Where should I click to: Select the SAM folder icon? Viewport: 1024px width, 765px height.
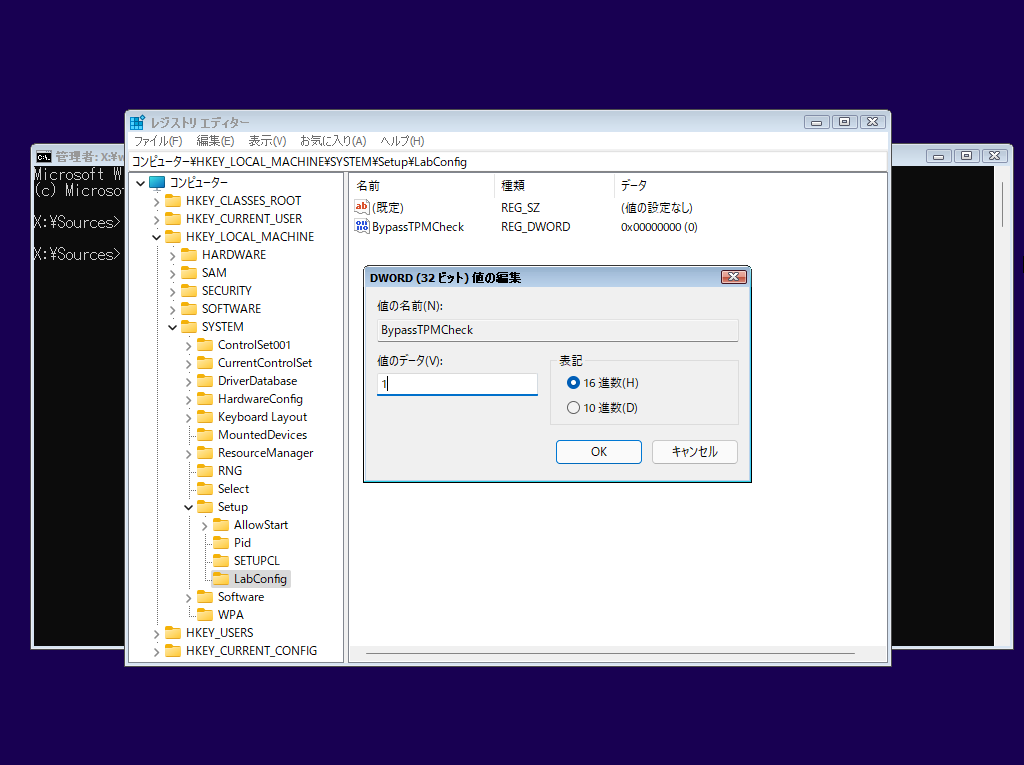(x=189, y=272)
